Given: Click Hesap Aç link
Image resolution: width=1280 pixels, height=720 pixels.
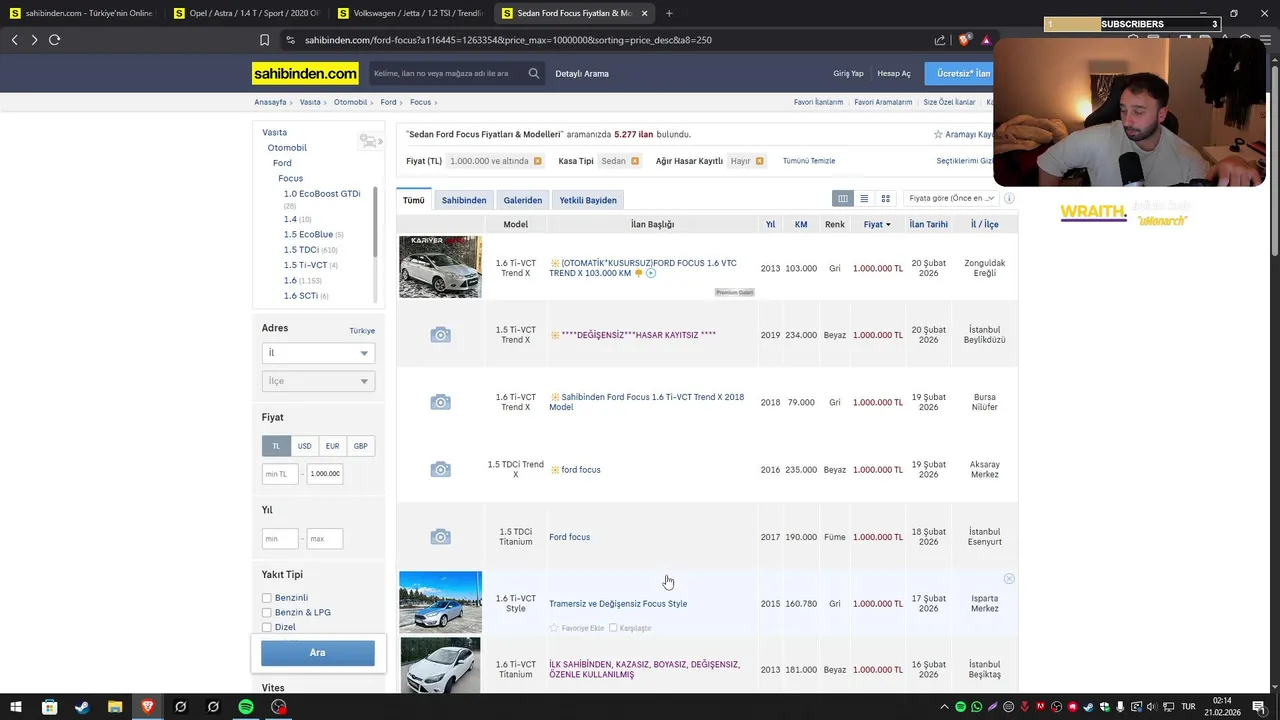Looking at the screenshot, I should tap(894, 73).
